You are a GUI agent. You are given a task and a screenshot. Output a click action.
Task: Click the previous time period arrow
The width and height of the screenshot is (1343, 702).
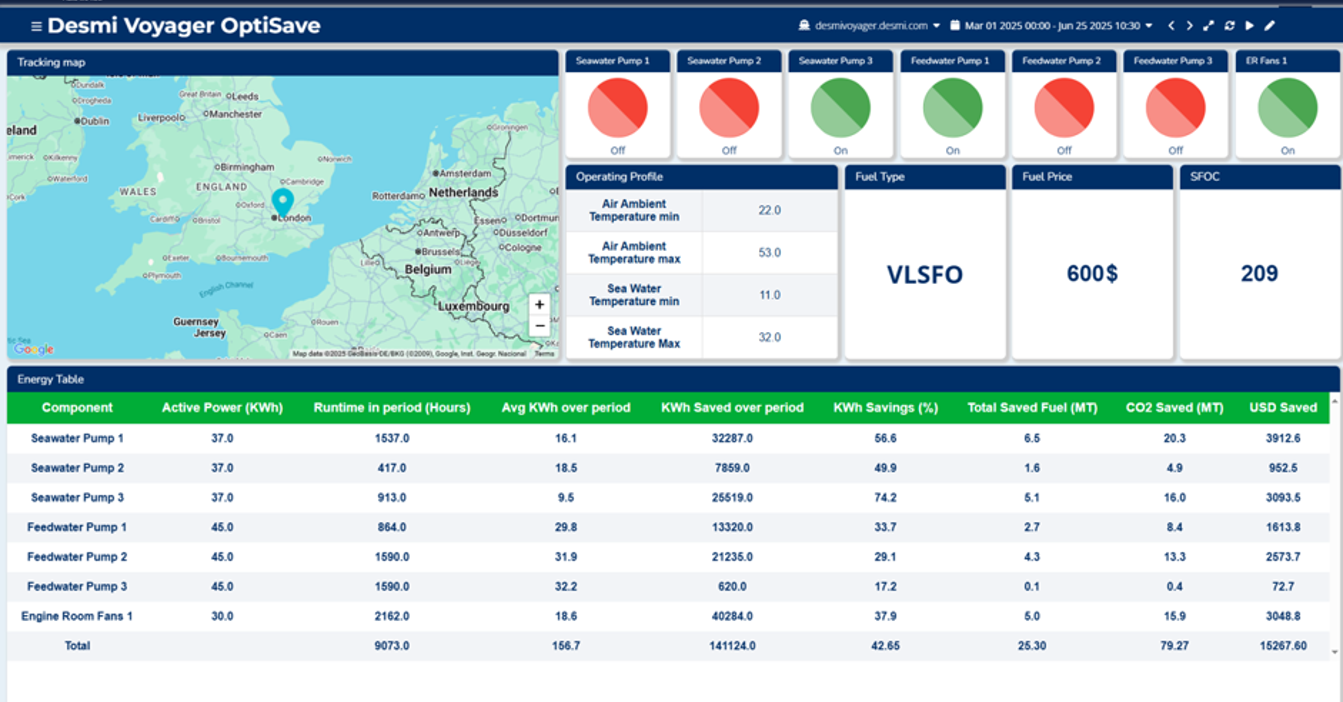(x=1171, y=26)
